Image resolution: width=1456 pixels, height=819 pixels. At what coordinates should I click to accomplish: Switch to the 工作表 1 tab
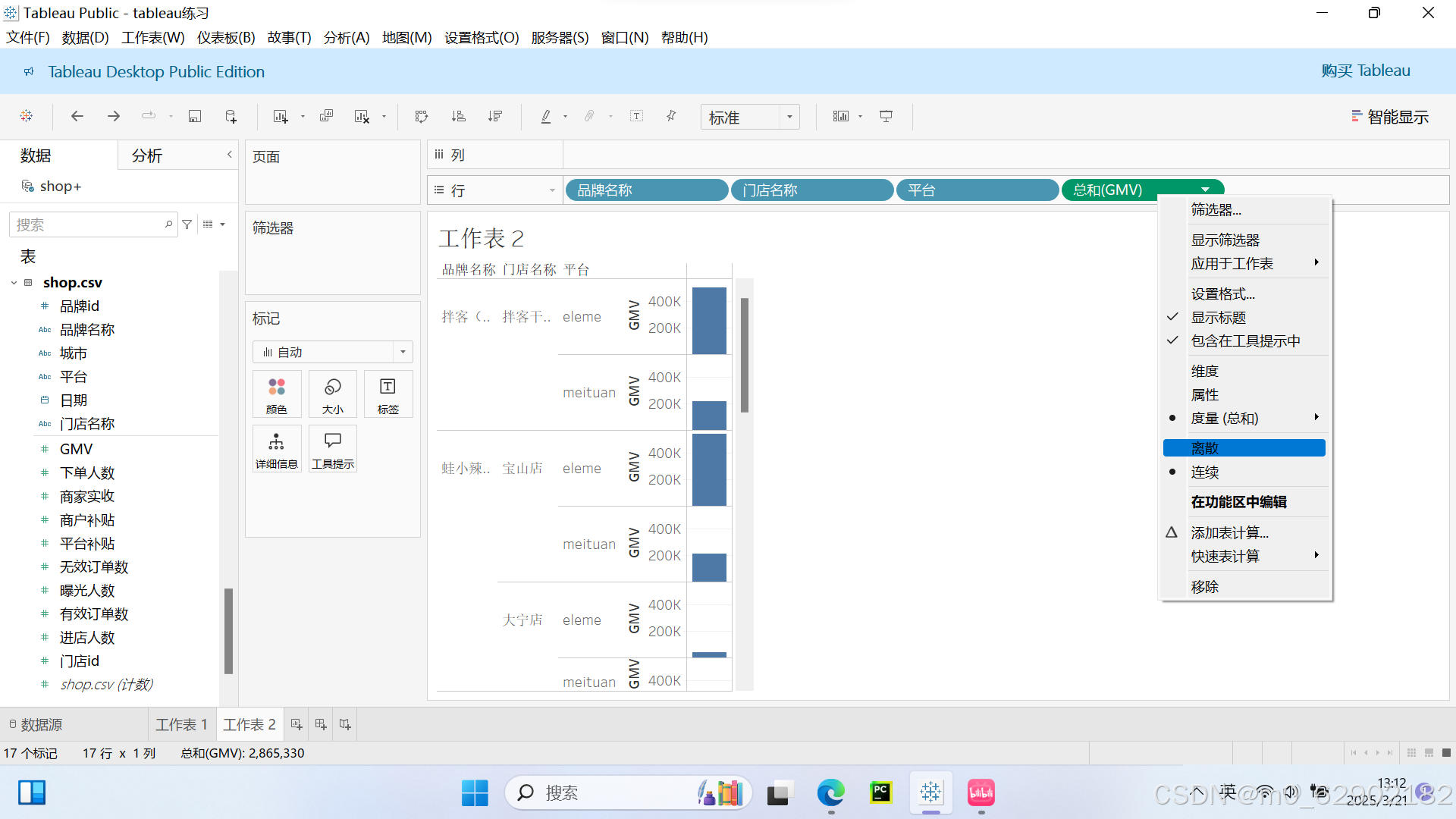[x=181, y=725]
